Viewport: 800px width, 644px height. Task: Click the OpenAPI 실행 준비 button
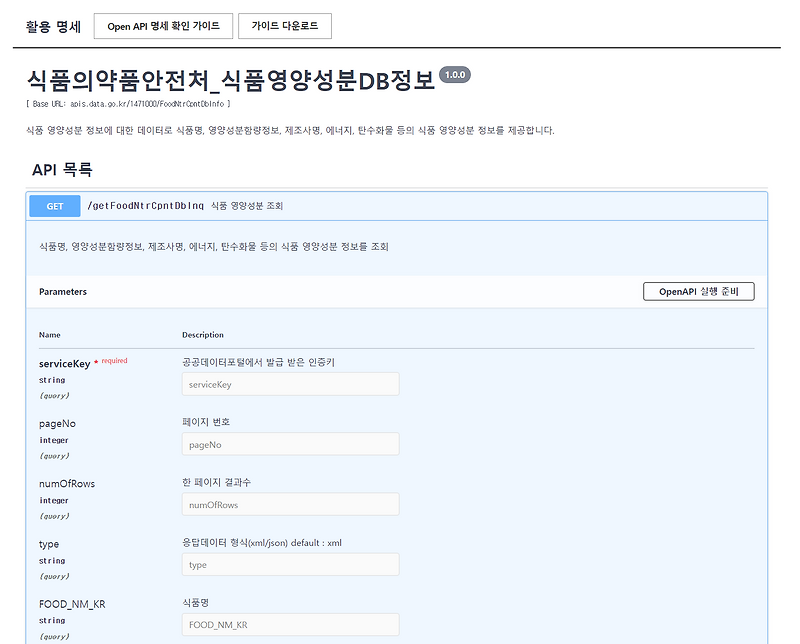point(700,291)
